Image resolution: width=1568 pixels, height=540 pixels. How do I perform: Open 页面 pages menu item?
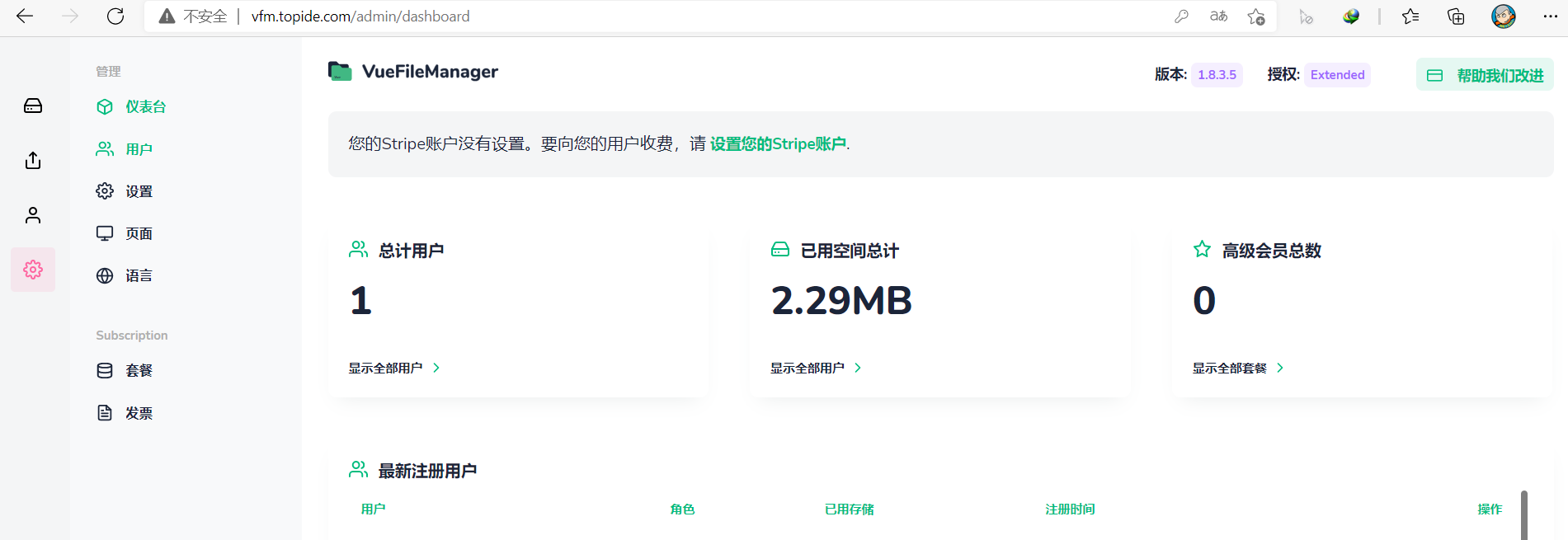(125, 233)
